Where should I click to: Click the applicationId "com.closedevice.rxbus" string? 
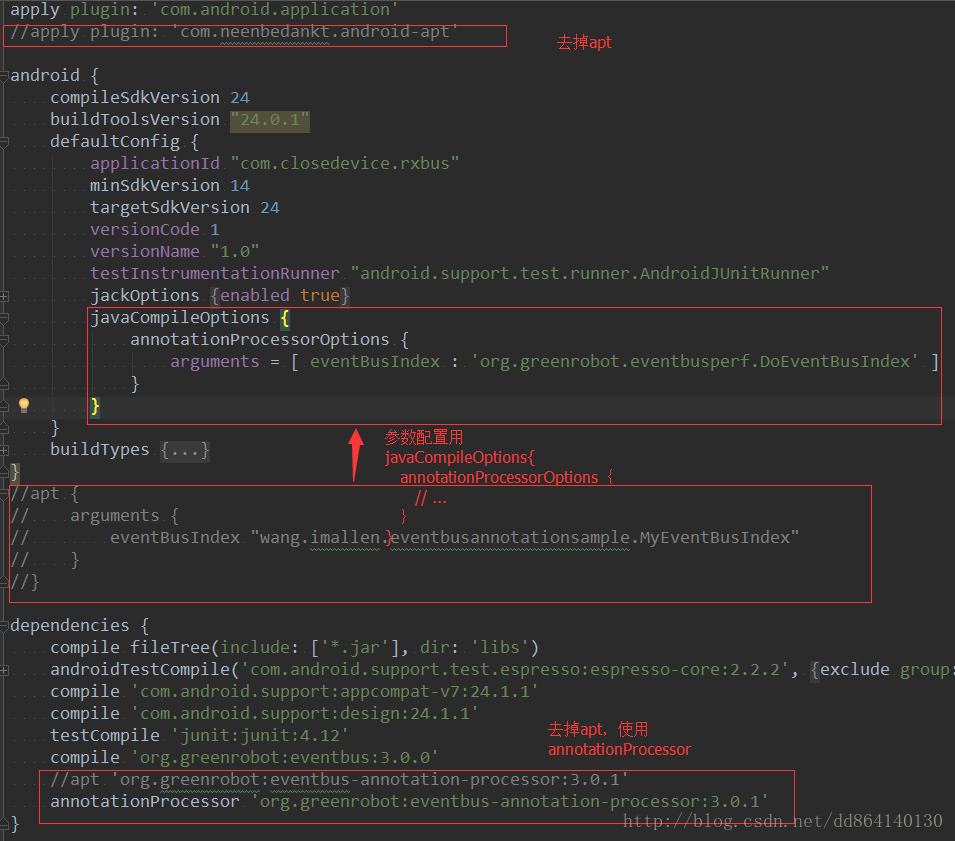click(x=345, y=164)
